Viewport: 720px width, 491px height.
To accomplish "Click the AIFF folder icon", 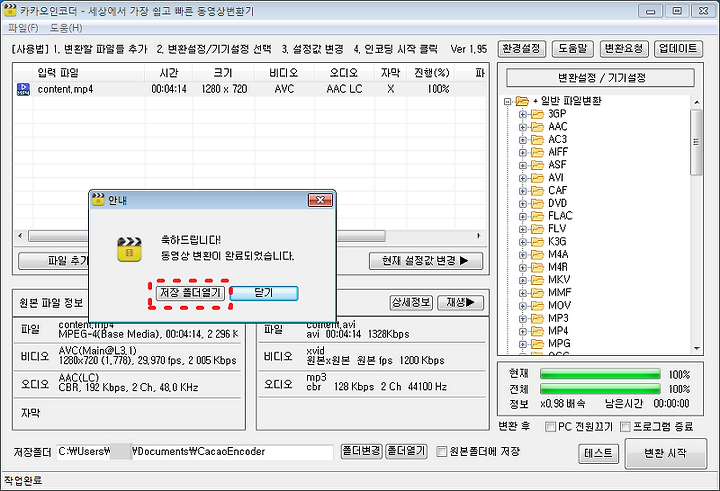I will pyautogui.click(x=537, y=152).
